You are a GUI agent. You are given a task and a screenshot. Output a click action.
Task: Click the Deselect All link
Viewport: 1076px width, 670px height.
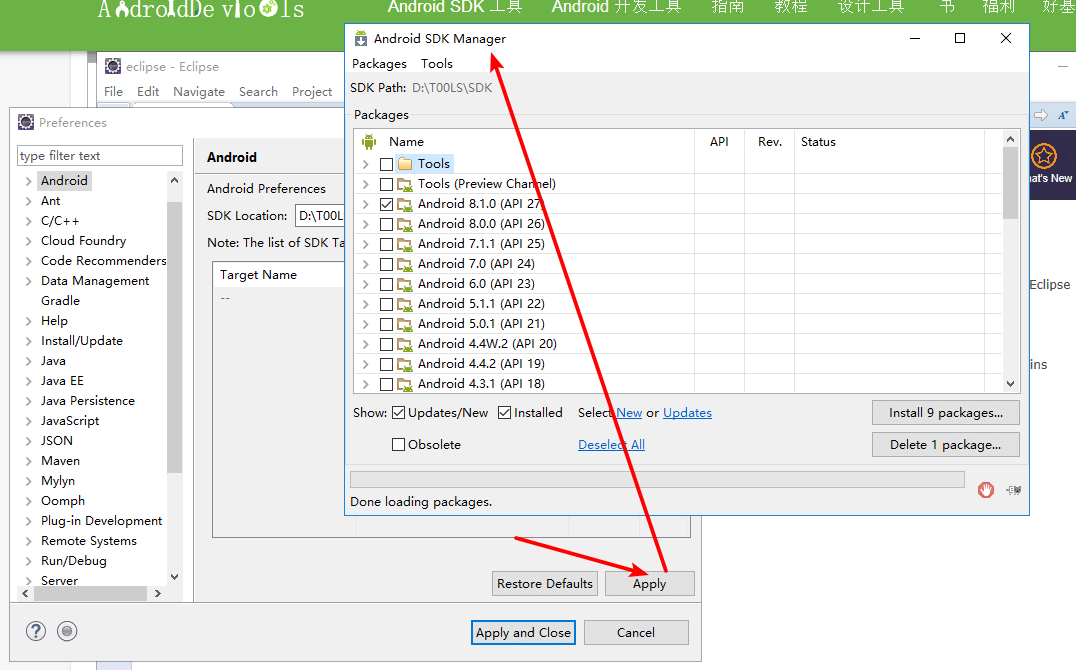coord(611,445)
